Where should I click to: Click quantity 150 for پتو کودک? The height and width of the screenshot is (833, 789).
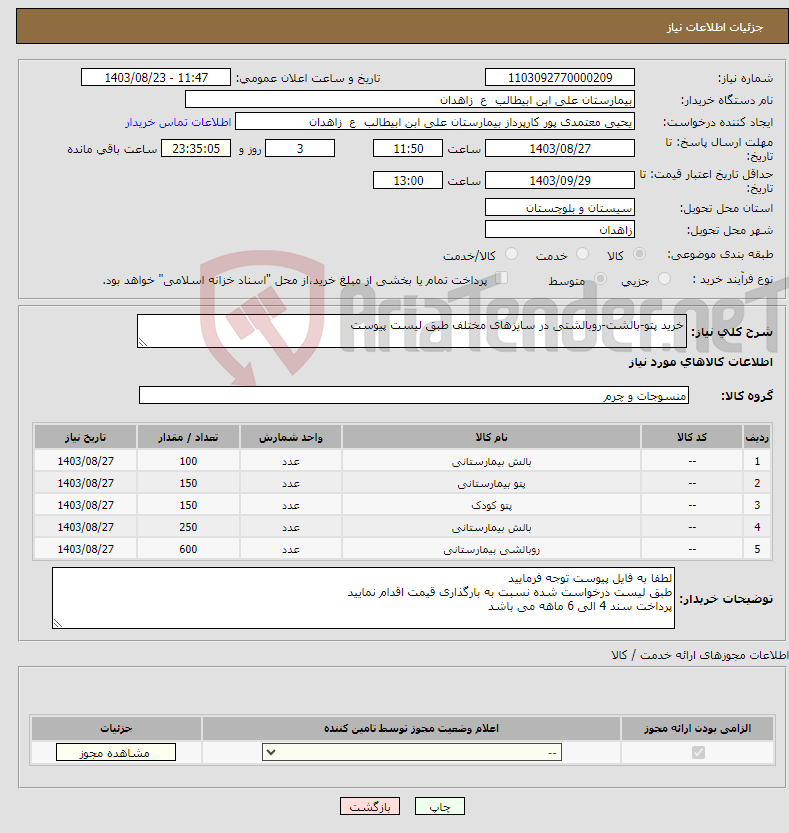tap(188, 505)
